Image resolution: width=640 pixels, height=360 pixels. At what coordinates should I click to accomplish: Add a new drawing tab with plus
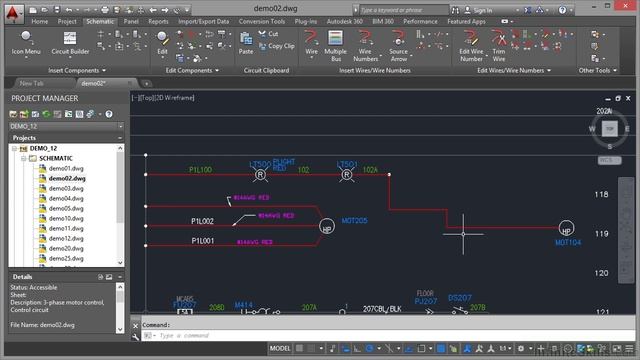(146, 84)
